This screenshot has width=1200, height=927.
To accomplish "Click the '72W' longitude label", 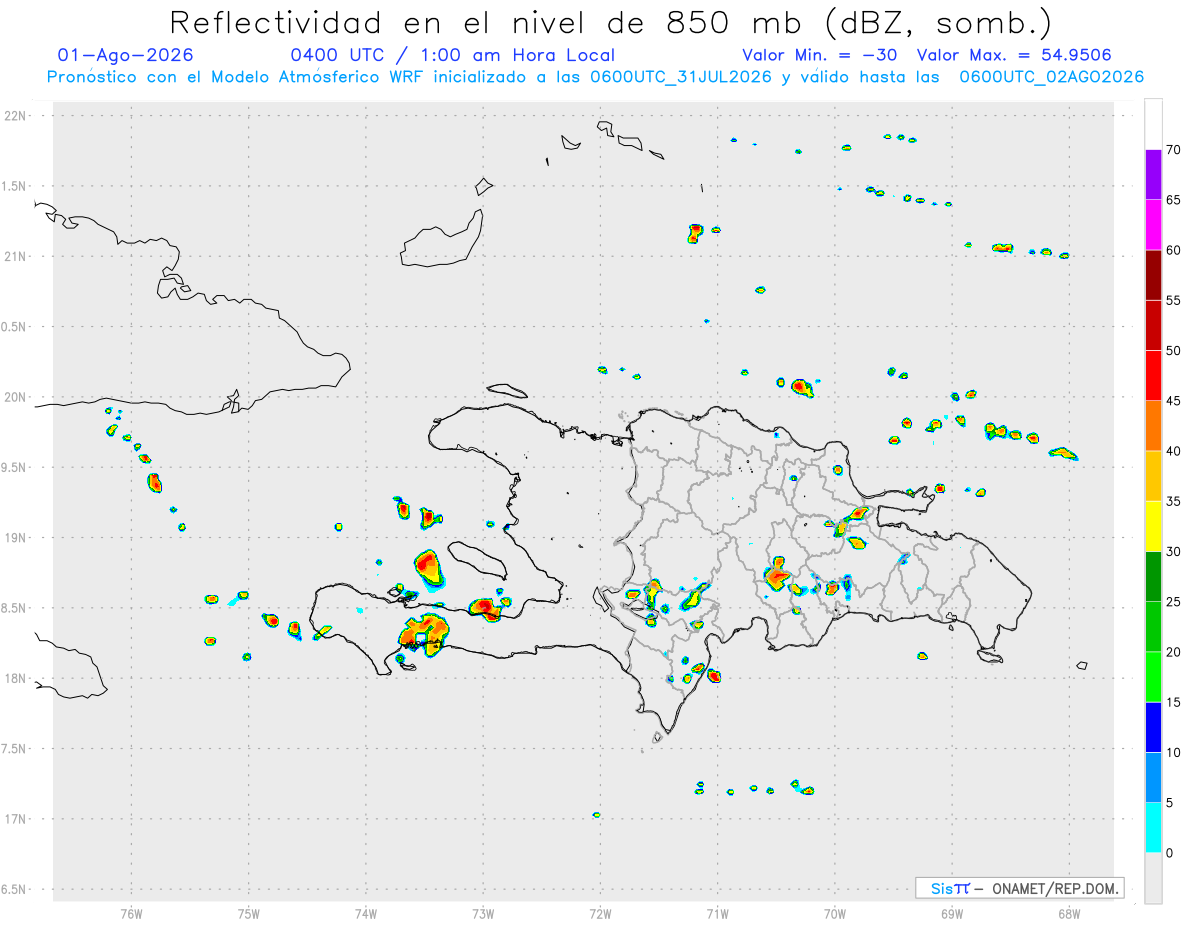I will [x=600, y=914].
